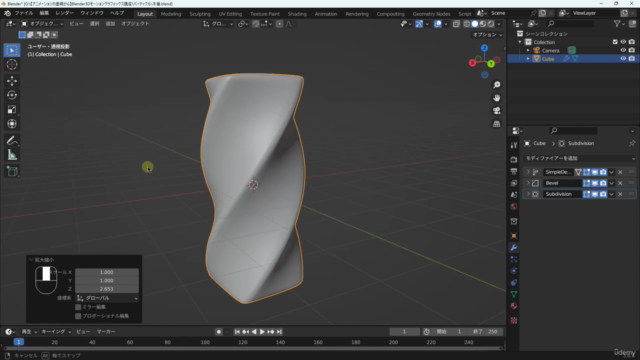Toggle Subdivision modifier render display

pyautogui.click(x=603, y=194)
